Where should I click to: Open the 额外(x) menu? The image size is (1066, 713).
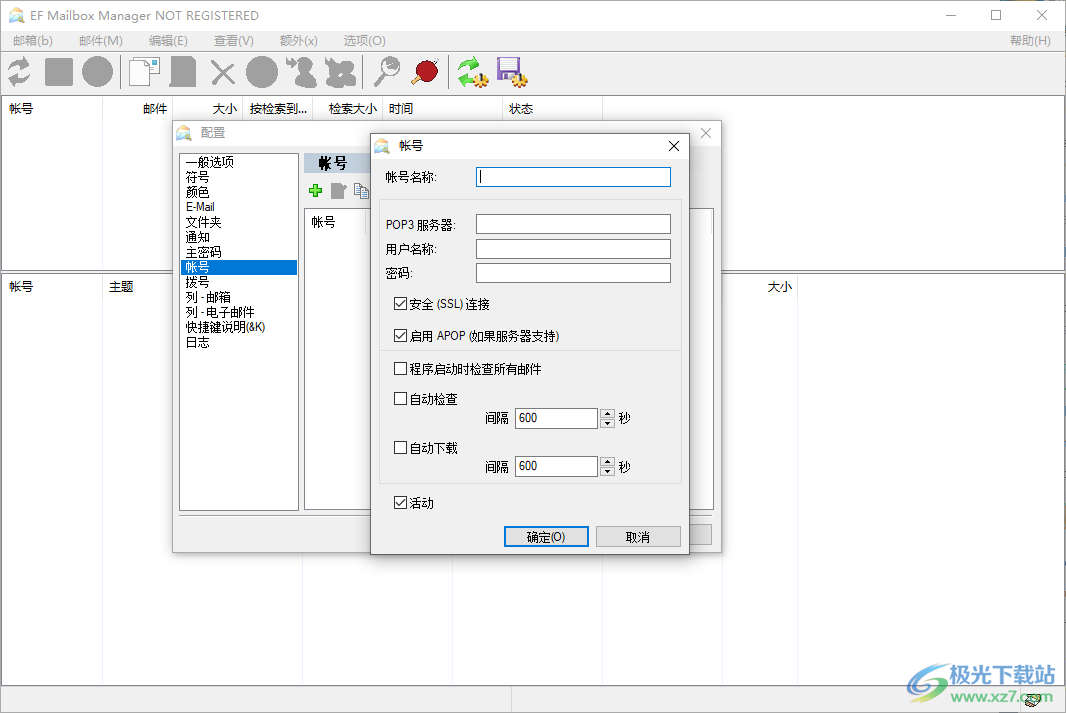pos(298,41)
